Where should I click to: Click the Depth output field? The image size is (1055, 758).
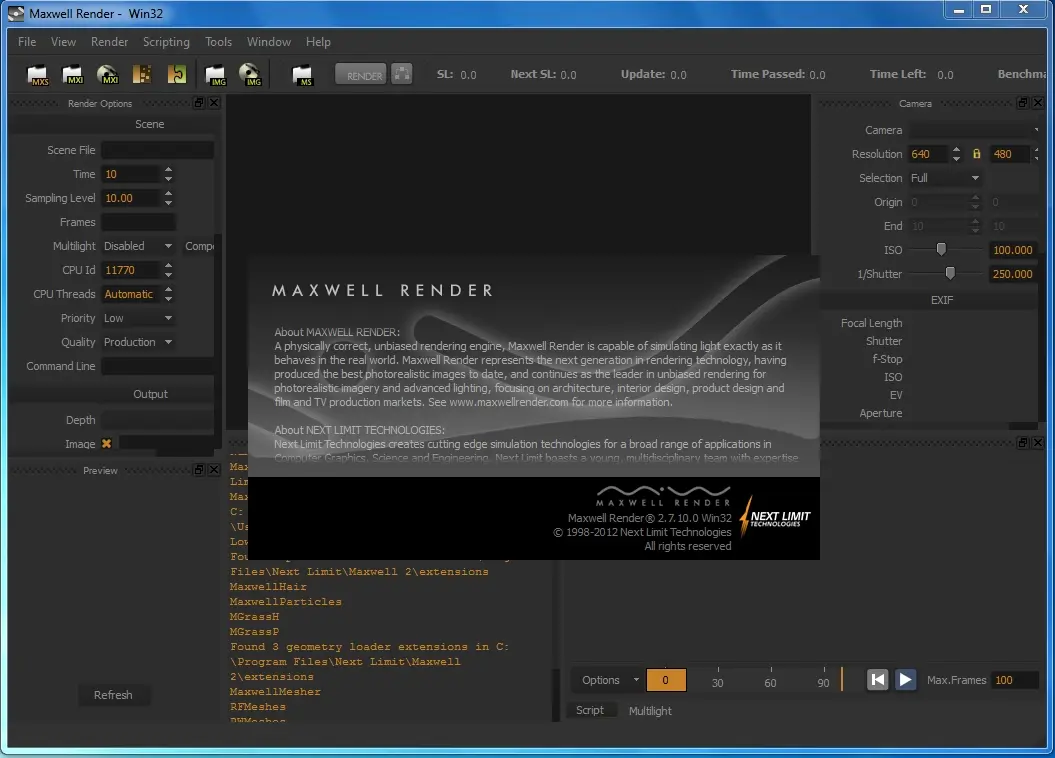[157, 420]
